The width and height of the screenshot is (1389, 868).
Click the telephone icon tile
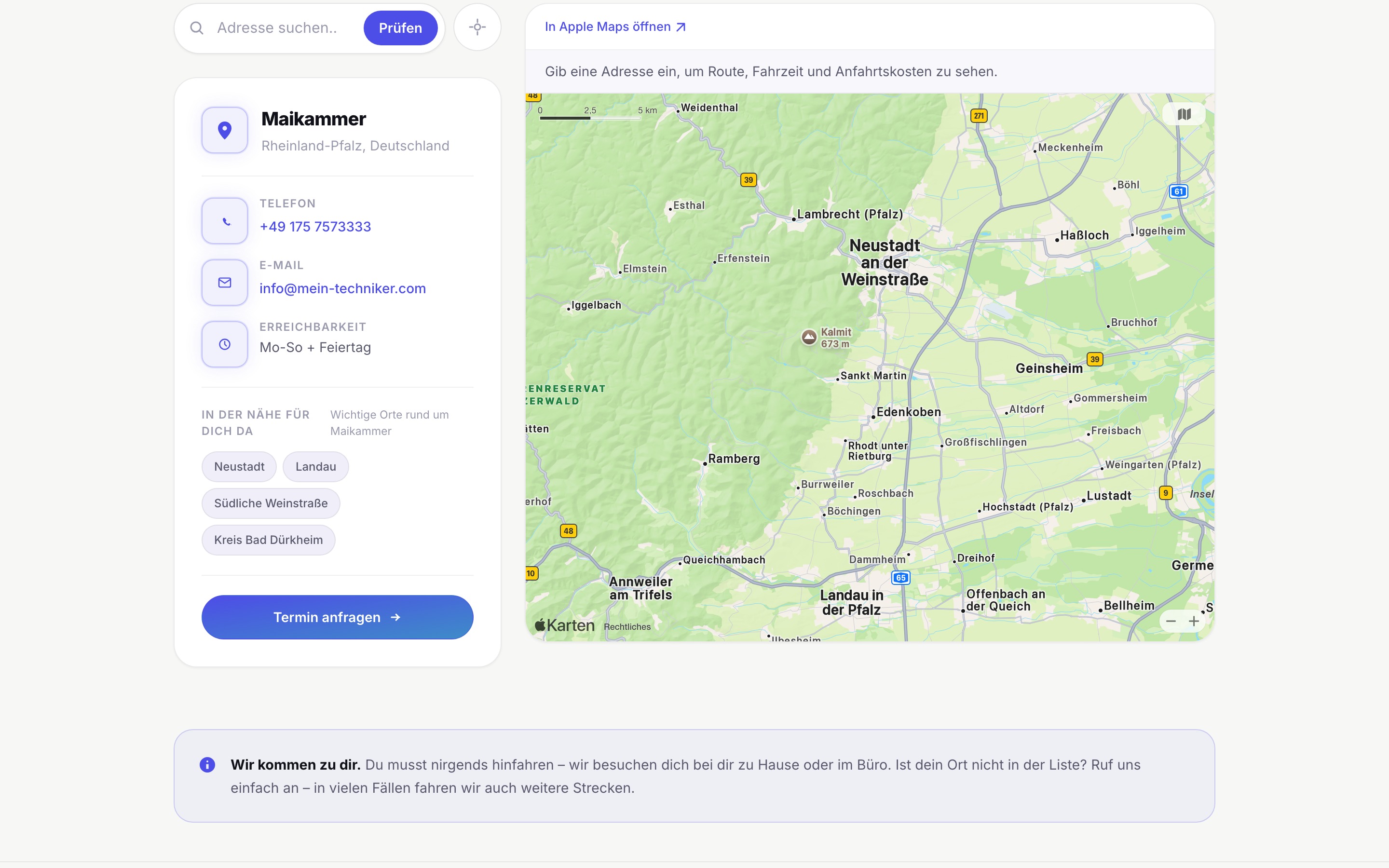coord(224,221)
